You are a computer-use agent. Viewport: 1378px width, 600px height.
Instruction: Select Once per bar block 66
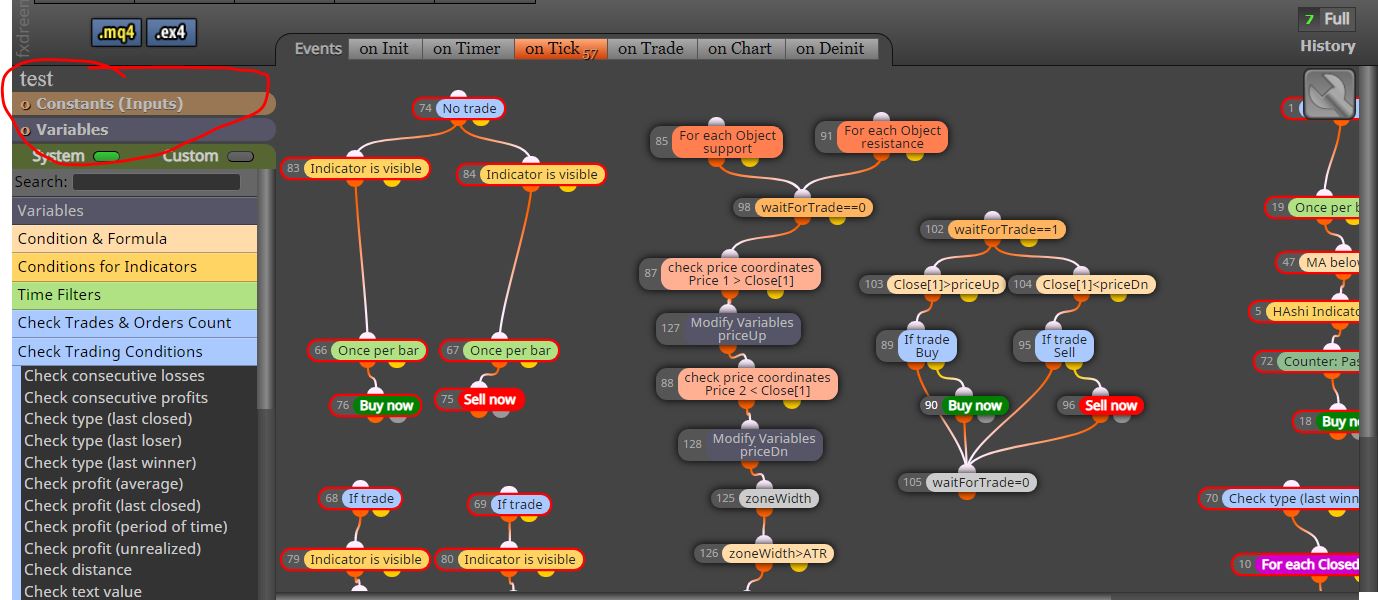(x=368, y=351)
